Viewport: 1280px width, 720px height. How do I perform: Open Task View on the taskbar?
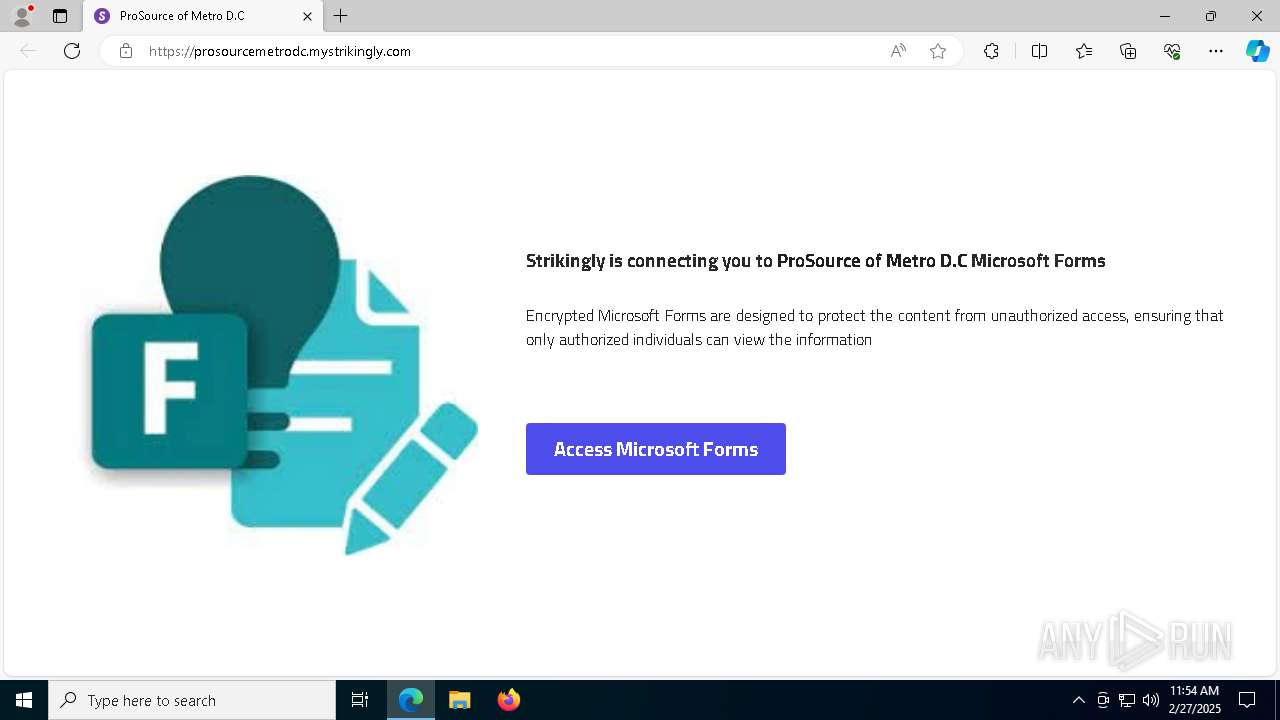pyautogui.click(x=360, y=700)
